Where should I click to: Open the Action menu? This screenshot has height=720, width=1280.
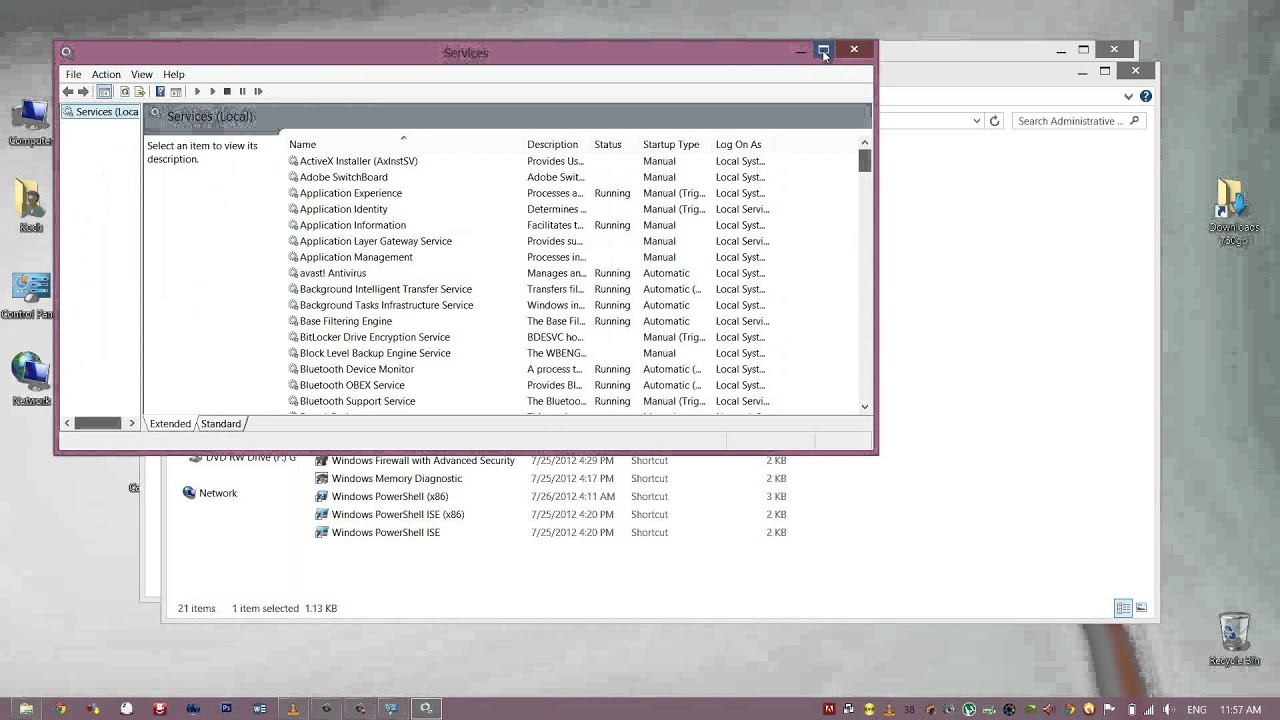(106, 74)
